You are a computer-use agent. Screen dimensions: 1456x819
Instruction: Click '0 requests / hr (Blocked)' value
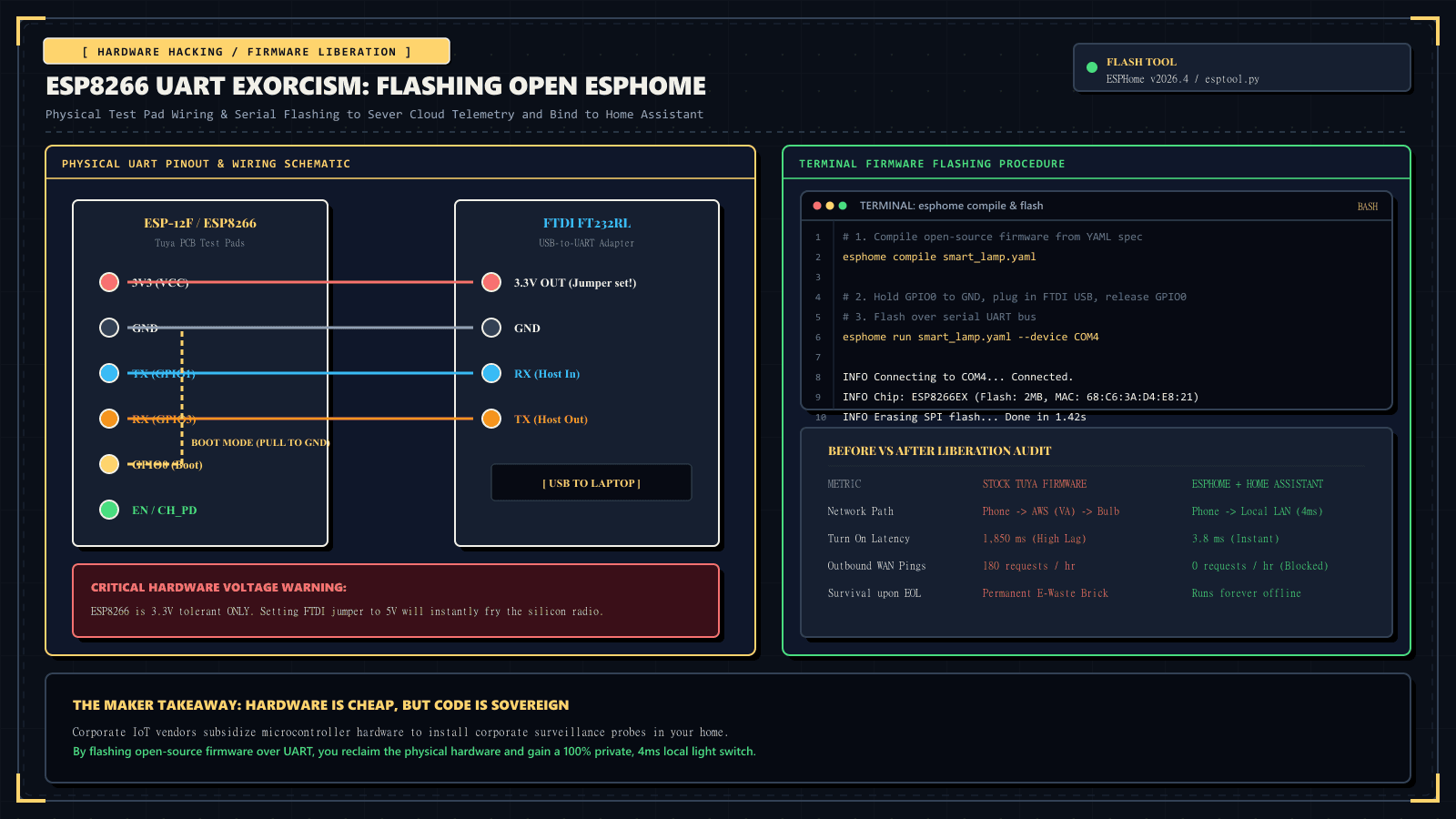coord(1260,566)
